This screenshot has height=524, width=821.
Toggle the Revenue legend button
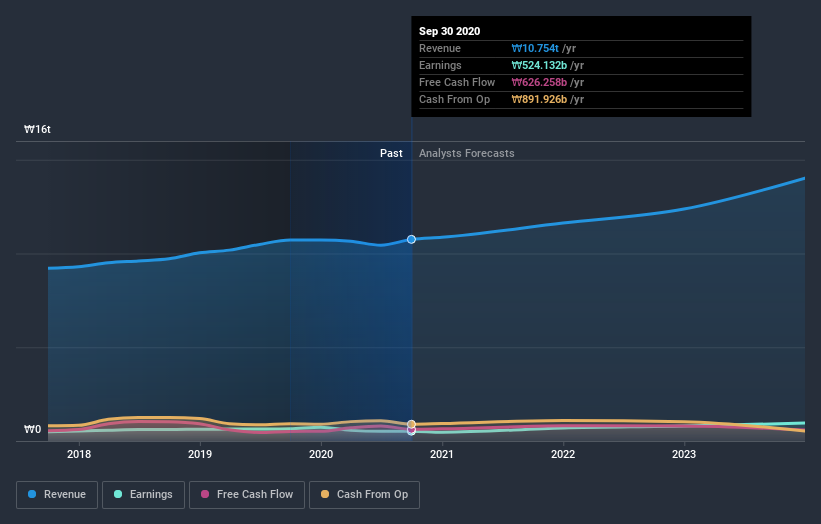pyautogui.click(x=57, y=495)
